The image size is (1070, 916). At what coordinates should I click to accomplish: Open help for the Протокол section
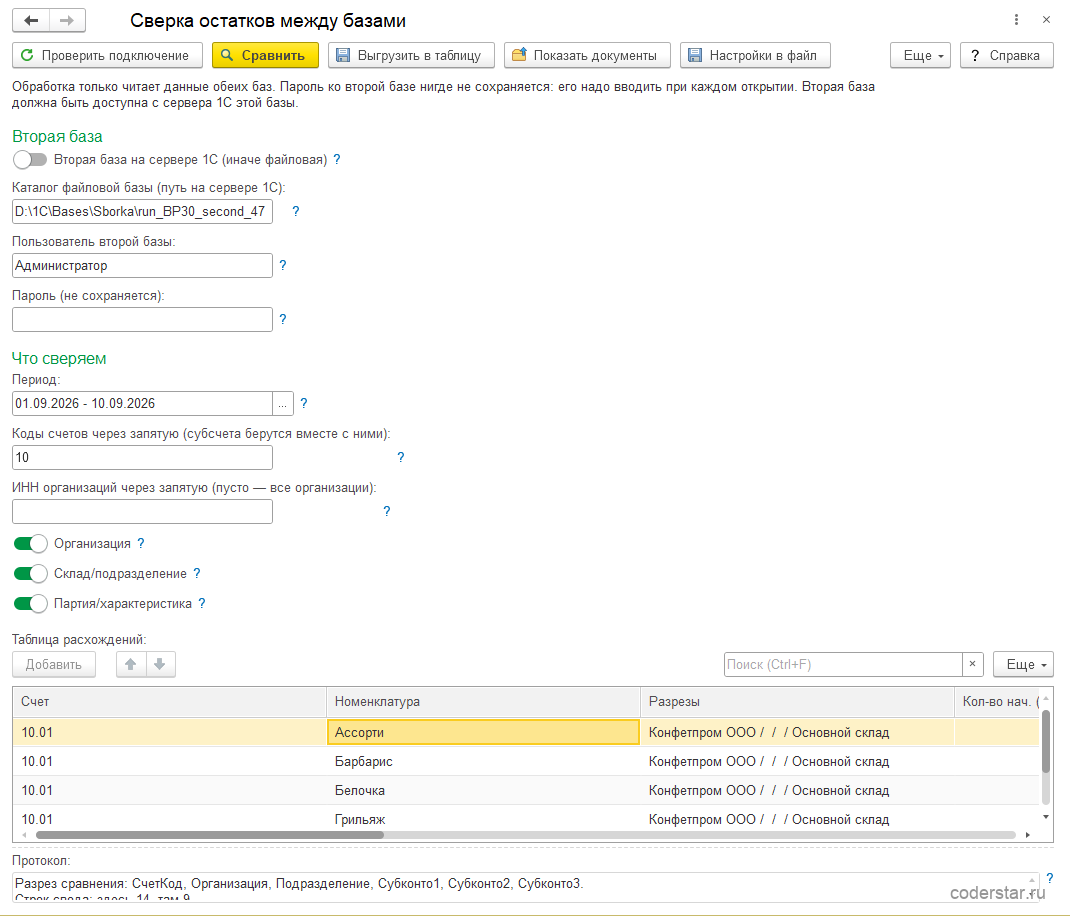(x=1050, y=878)
